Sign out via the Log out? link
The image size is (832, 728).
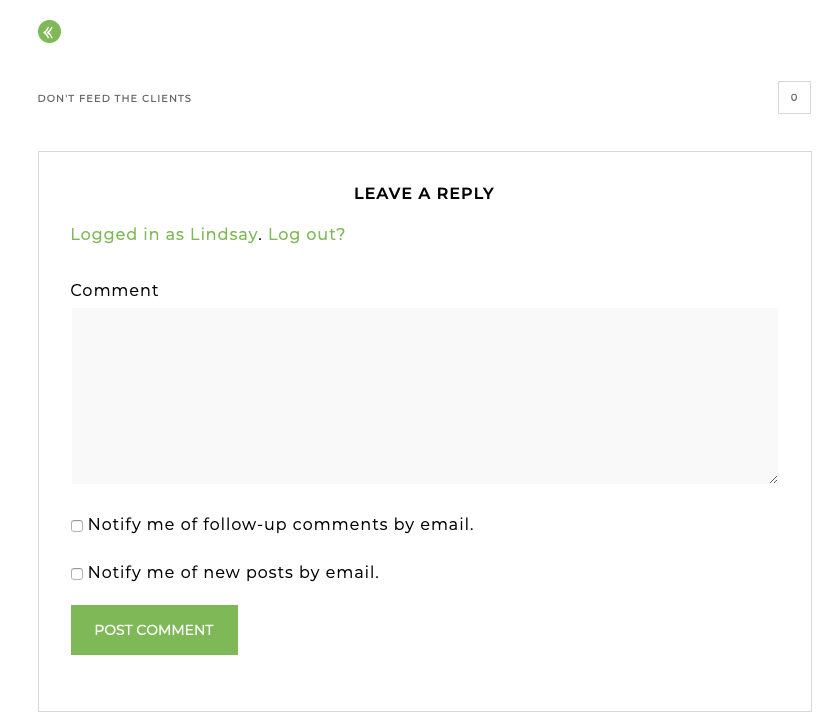(306, 234)
